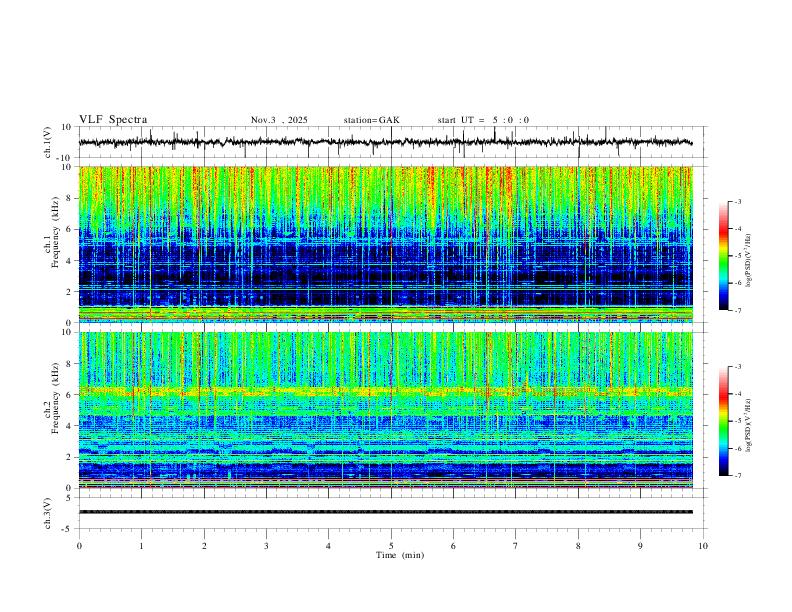Click the "8" kHz tick on ch.1 frequency axis
The image size is (792, 612).
click(69, 198)
